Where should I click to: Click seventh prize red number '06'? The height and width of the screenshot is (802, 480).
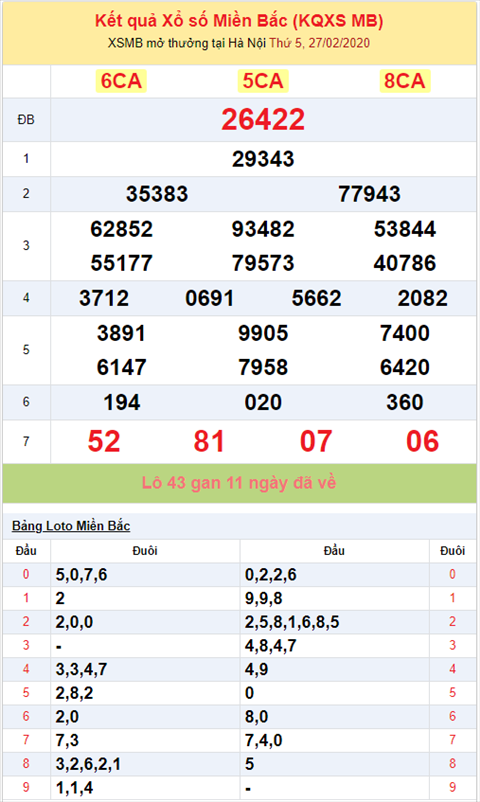423,442
